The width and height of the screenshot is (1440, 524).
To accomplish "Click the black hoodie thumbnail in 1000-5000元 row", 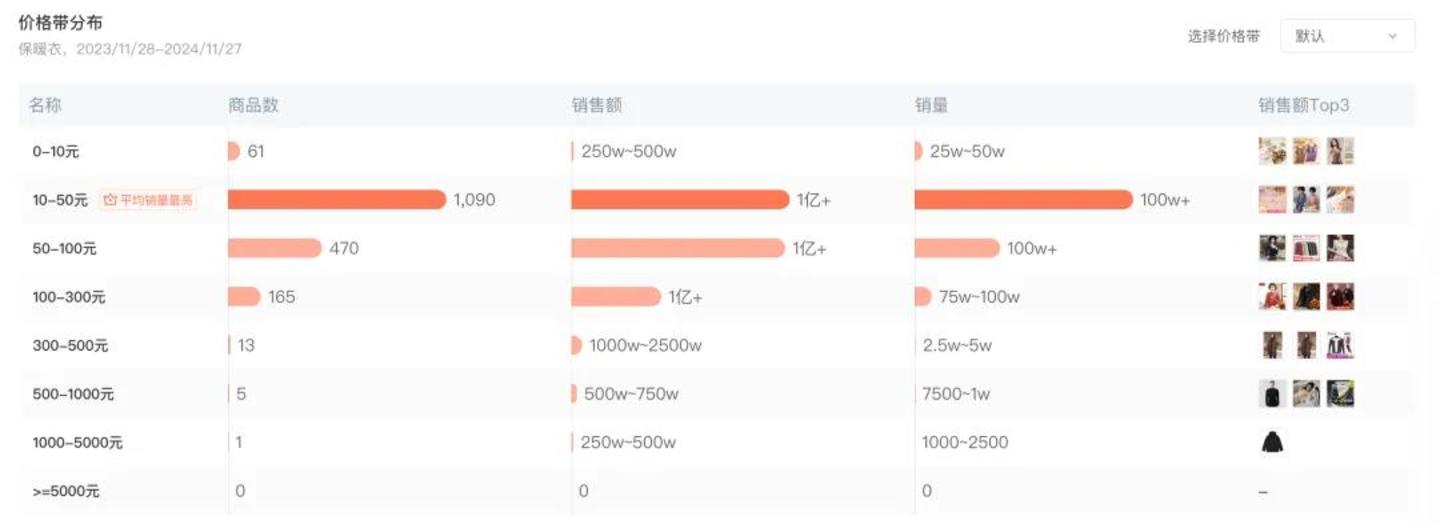I will [x=1272, y=442].
